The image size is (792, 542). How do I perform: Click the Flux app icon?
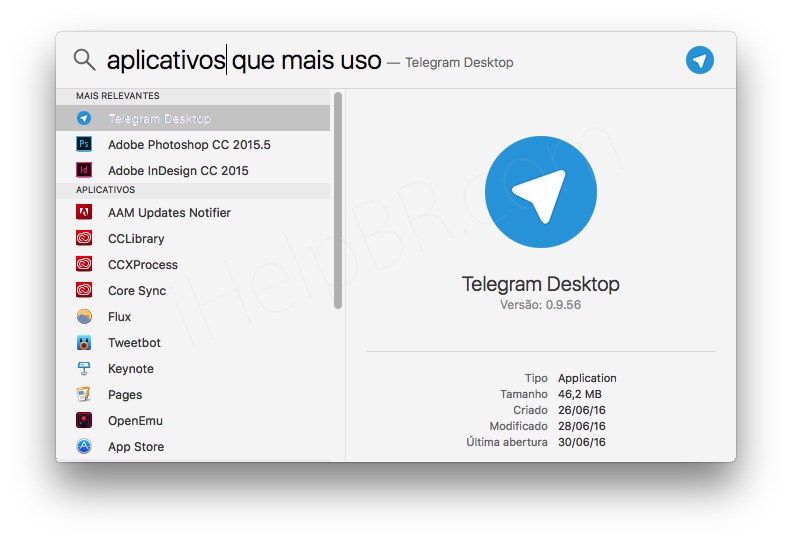click(84, 316)
